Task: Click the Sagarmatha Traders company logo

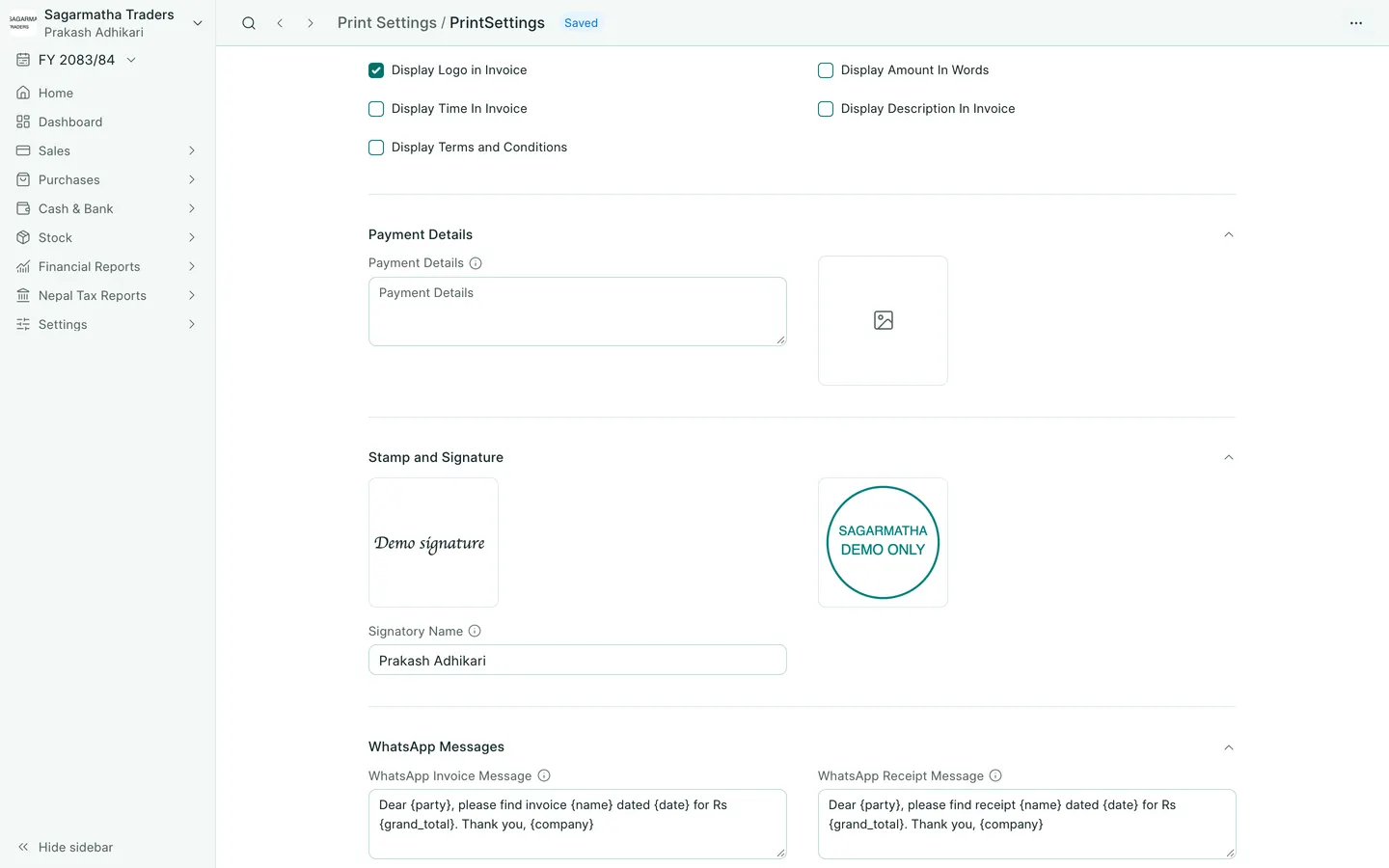Action: (22, 23)
